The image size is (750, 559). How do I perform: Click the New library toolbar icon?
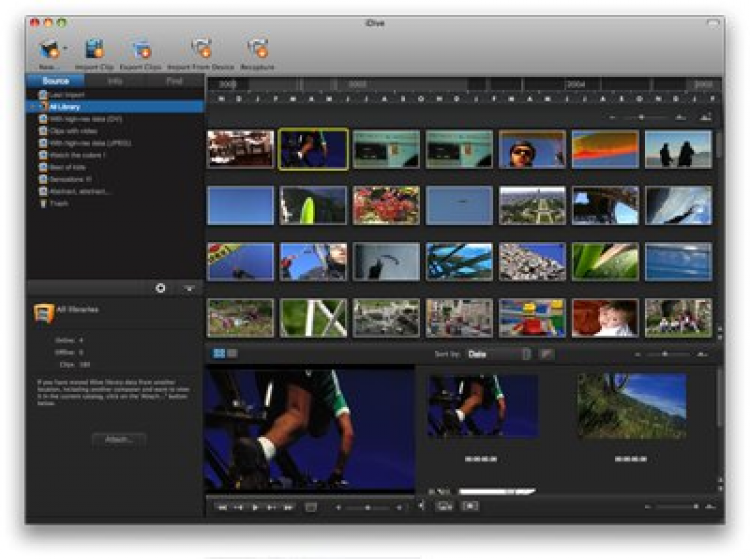click(48, 48)
